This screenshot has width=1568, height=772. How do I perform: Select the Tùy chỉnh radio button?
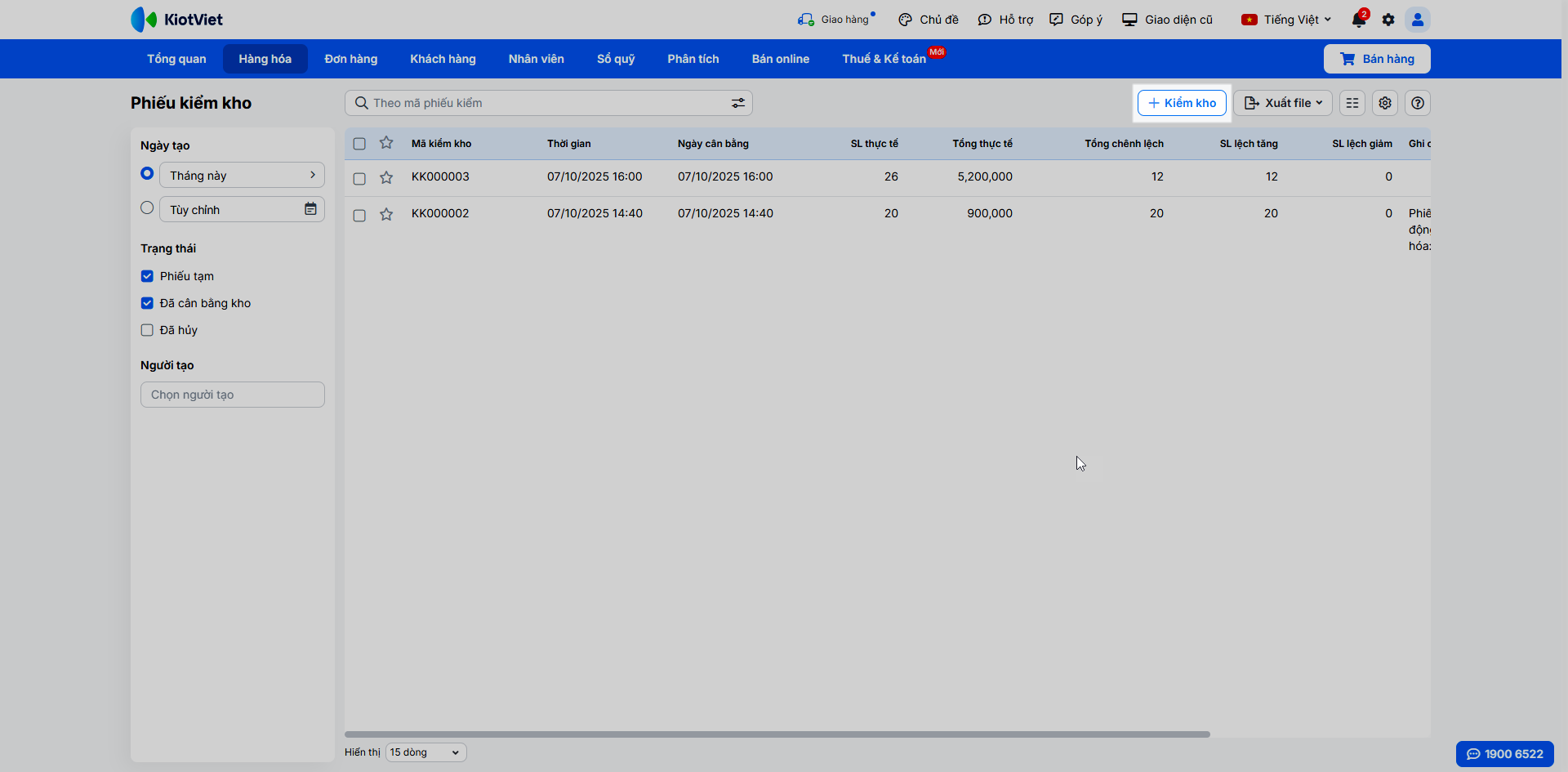pyautogui.click(x=147, y=208)
